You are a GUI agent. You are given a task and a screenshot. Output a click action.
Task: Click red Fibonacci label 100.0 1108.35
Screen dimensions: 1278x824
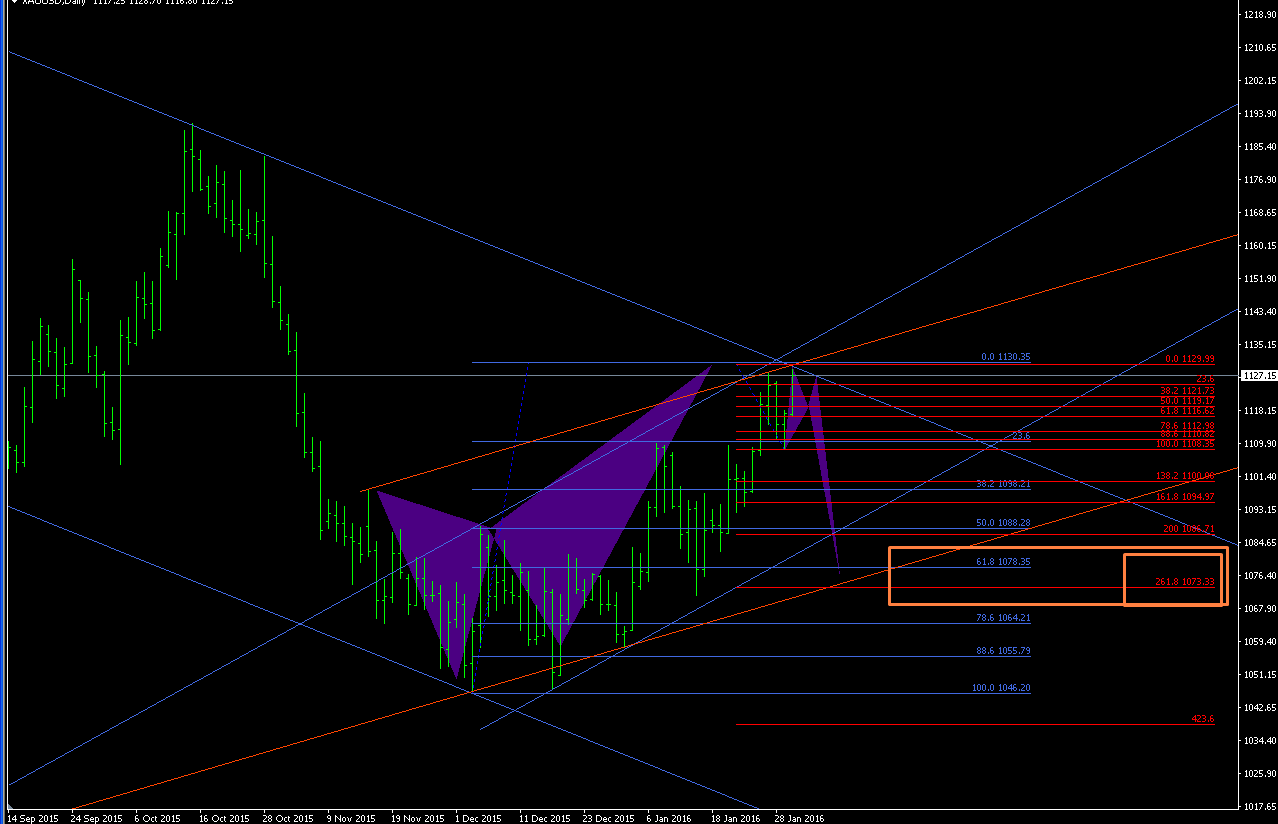1186,443
